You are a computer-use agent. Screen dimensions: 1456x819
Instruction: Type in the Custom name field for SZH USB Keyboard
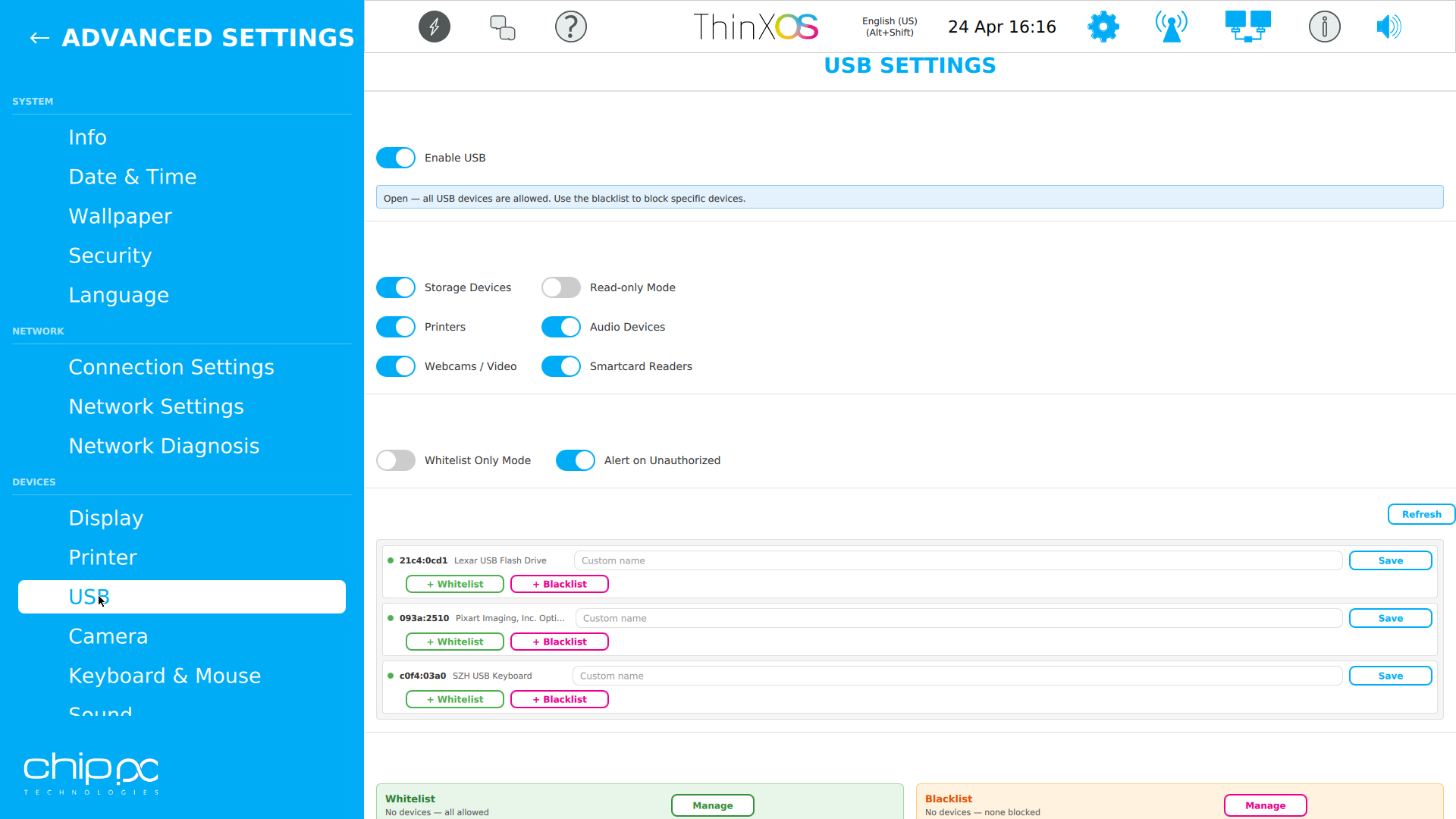tap(957, 676)
